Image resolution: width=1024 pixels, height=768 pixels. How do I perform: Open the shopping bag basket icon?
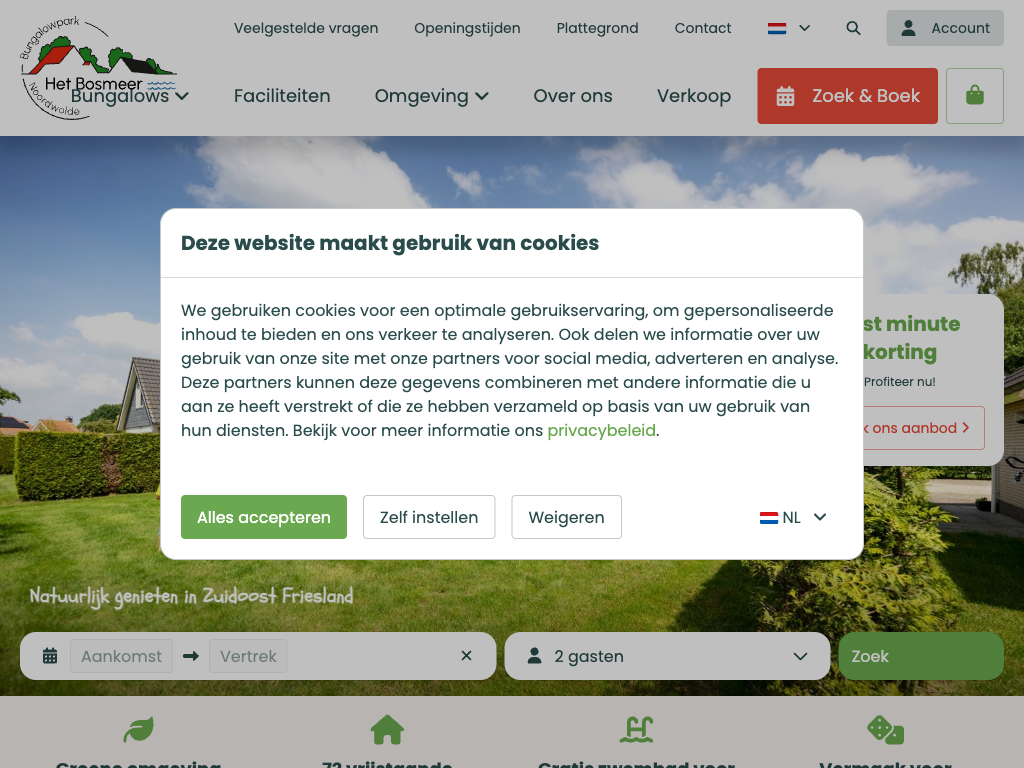click(x=974, y=96)
